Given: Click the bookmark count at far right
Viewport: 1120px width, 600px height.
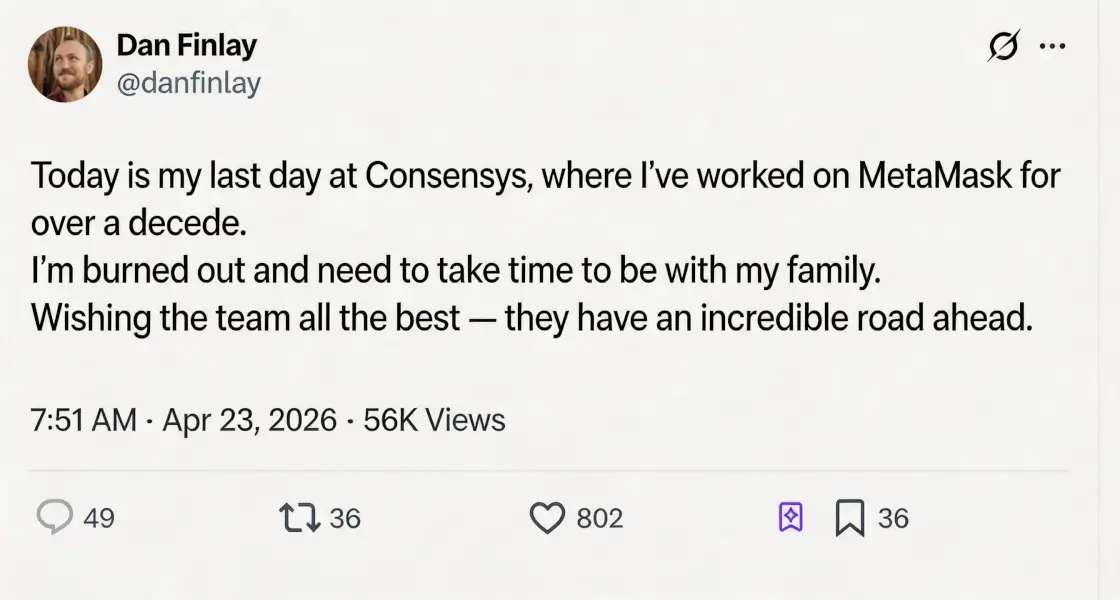Looking at the screenshot, I should coord(893,518).
